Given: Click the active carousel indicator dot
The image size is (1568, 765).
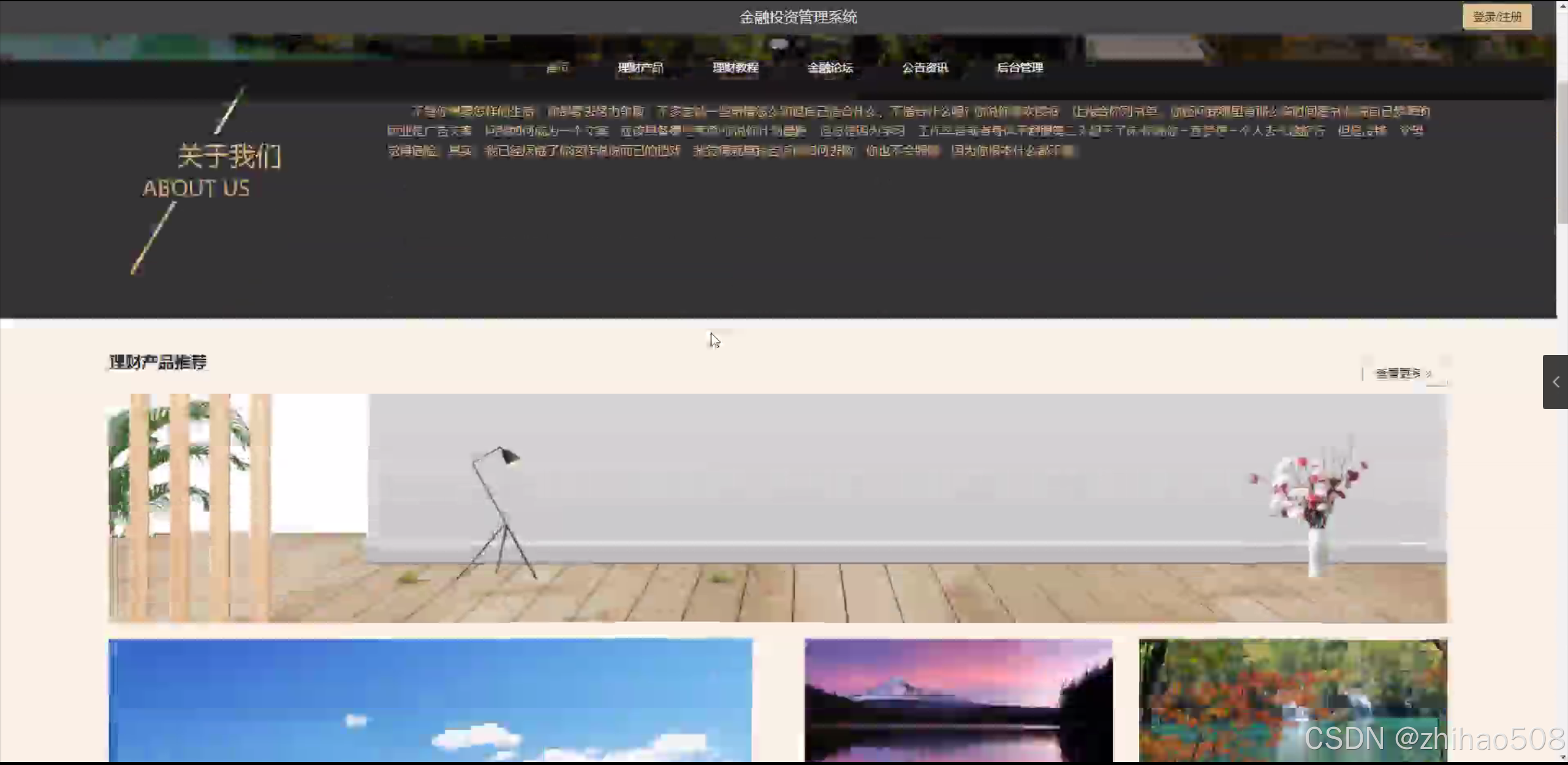Looking at the screenshot, I should [x=778, y=44].
